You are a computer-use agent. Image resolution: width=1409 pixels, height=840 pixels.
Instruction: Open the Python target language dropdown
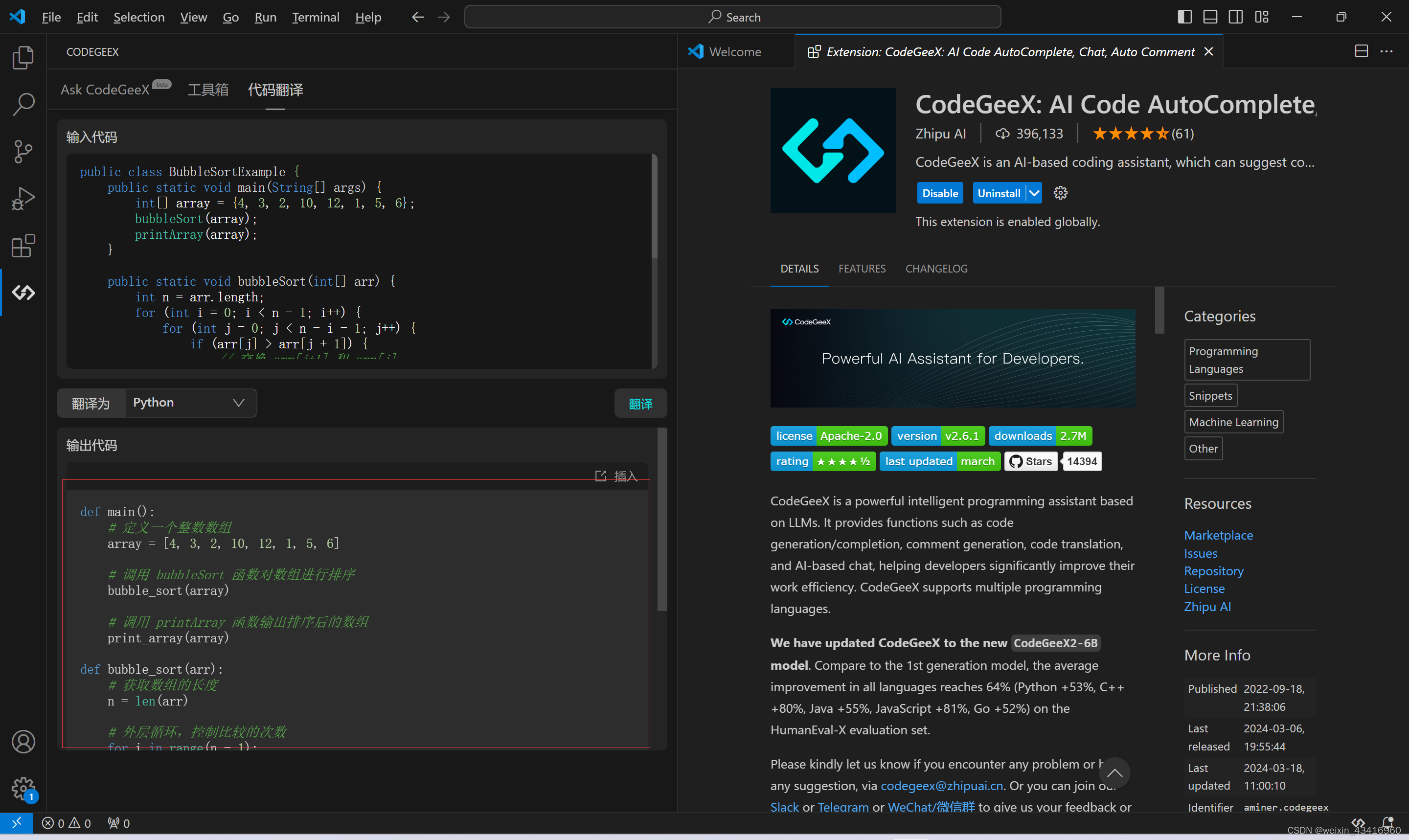coord(191,403)
